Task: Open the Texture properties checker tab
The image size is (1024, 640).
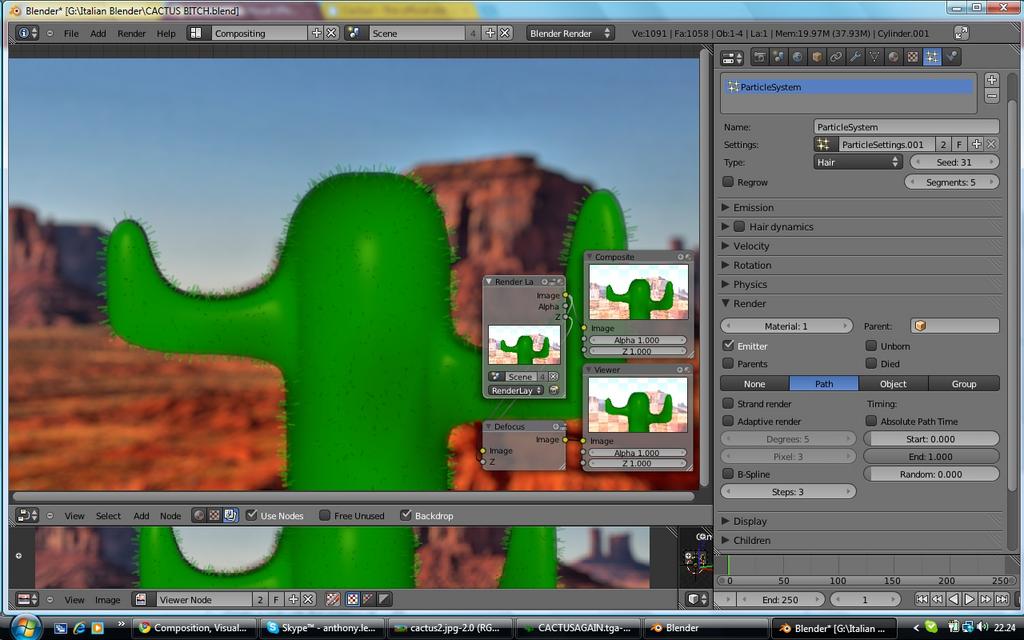Action: point(913,57)
